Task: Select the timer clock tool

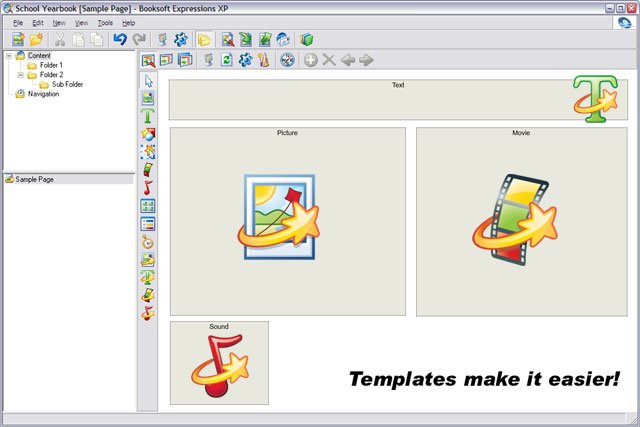Action: pyautogui.click(x=148, y=242)
